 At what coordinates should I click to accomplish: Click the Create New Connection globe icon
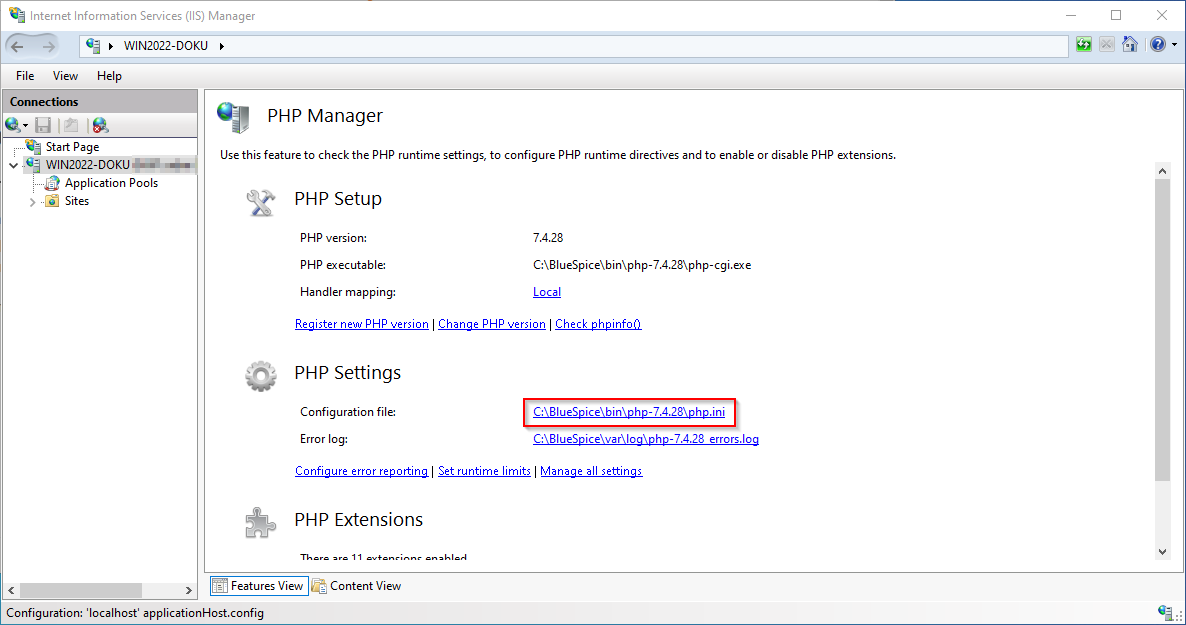tap(13, 125)
